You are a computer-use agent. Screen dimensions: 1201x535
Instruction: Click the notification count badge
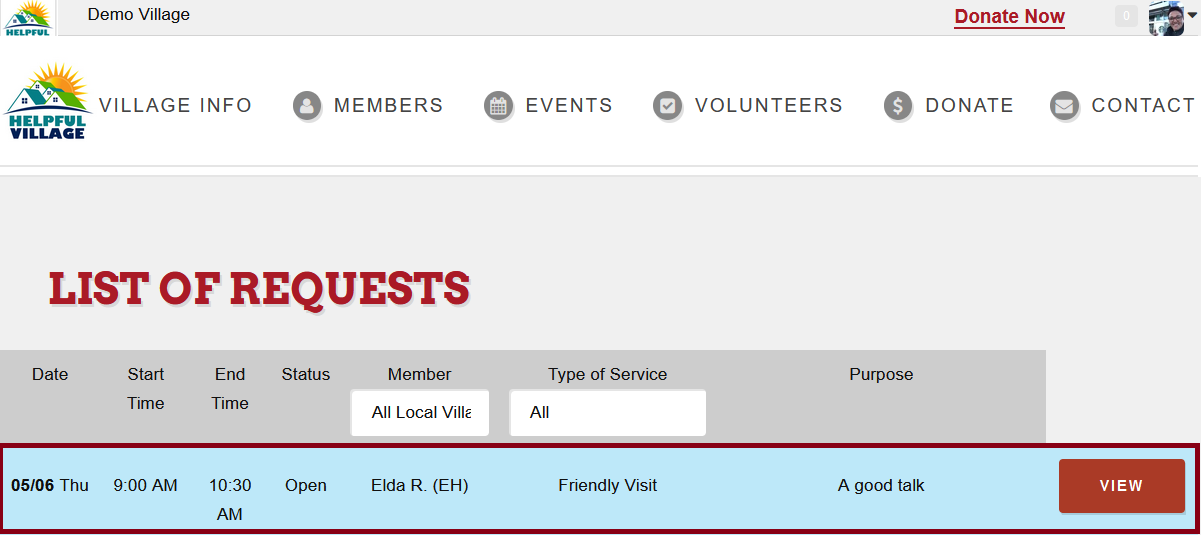(1126, 16)
